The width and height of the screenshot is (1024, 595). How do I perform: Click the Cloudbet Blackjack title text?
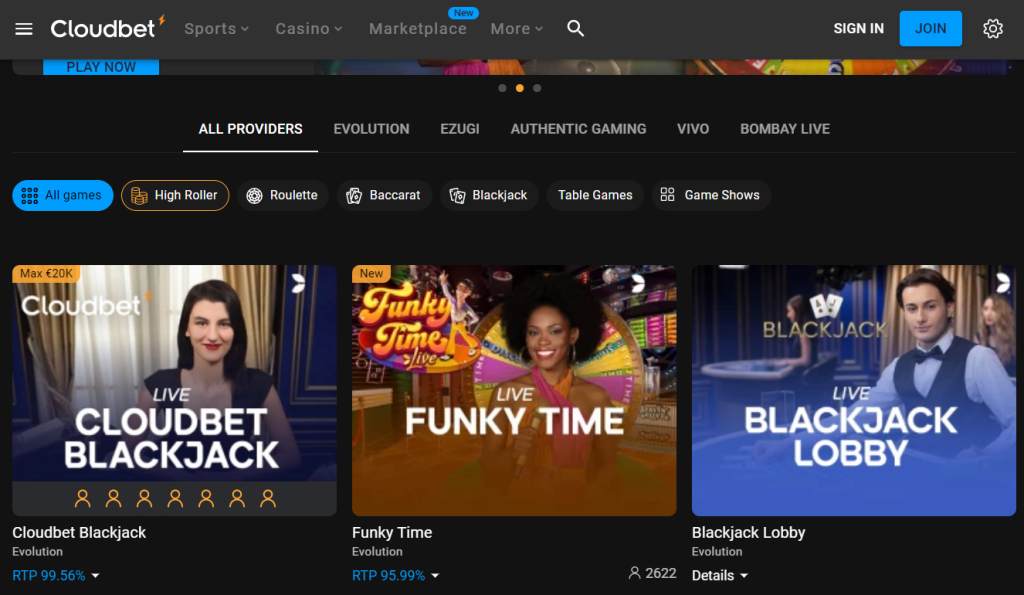[x=79, y=532]
